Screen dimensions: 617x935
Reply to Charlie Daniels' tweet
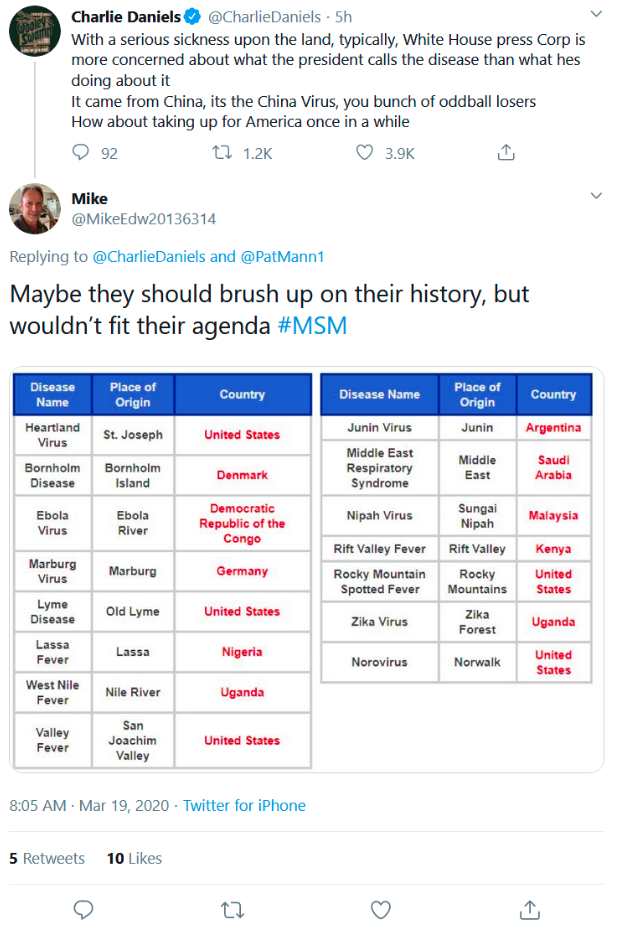click(x=80, y=153)
